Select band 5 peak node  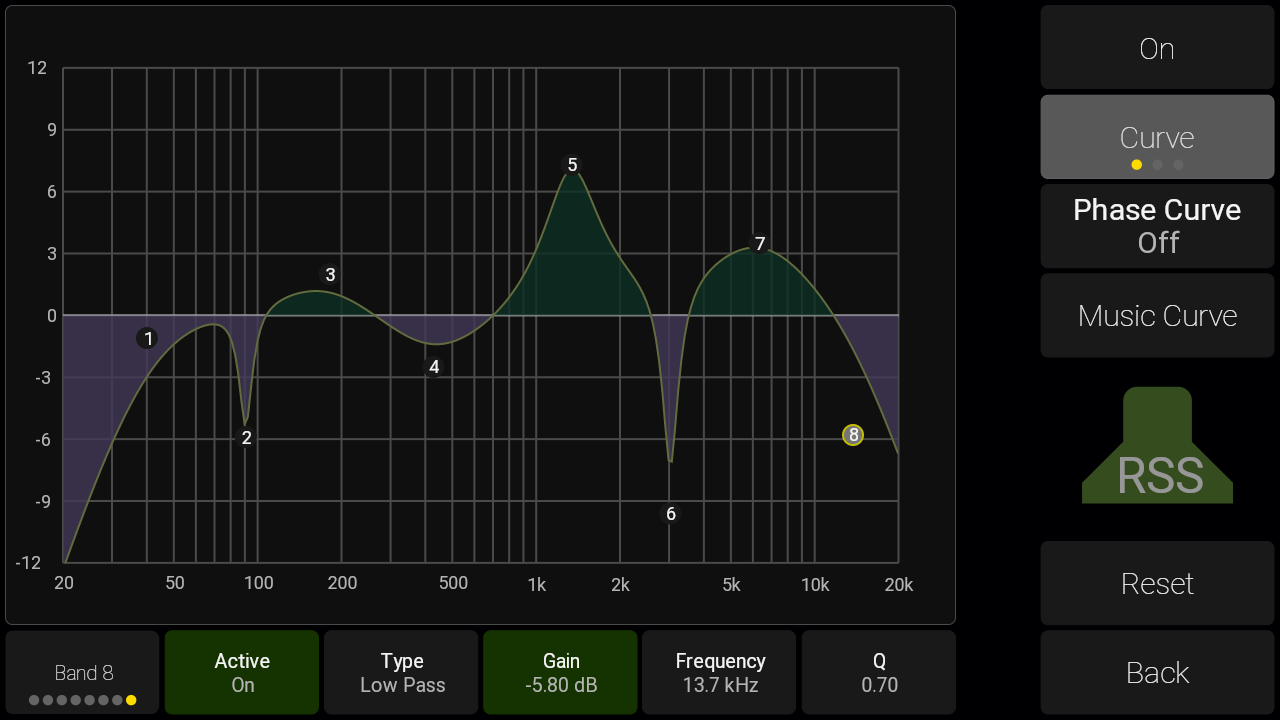[x=572, y=165]
